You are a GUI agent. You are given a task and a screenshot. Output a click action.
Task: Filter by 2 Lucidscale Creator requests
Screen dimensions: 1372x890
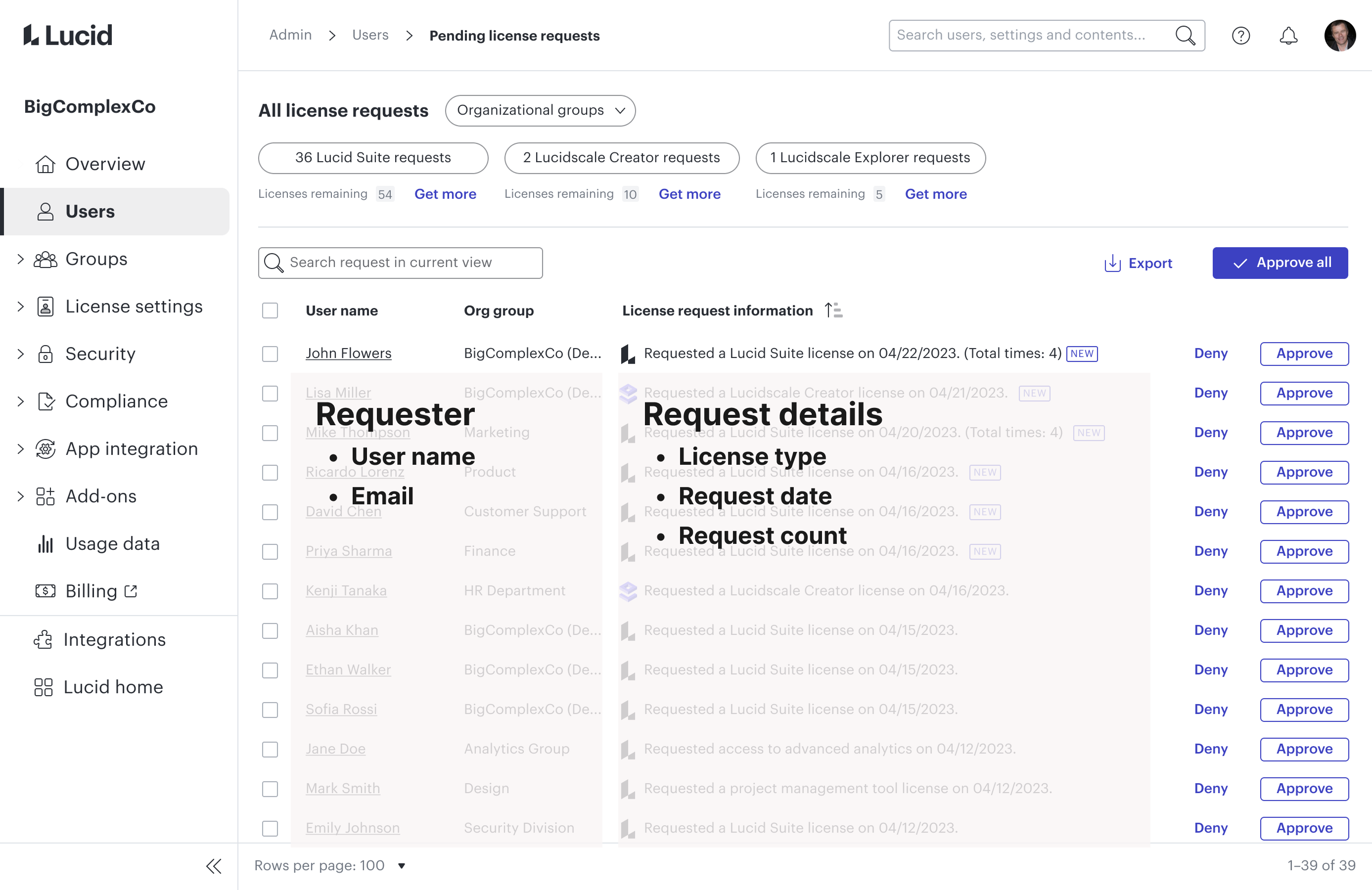pos(621,158)
